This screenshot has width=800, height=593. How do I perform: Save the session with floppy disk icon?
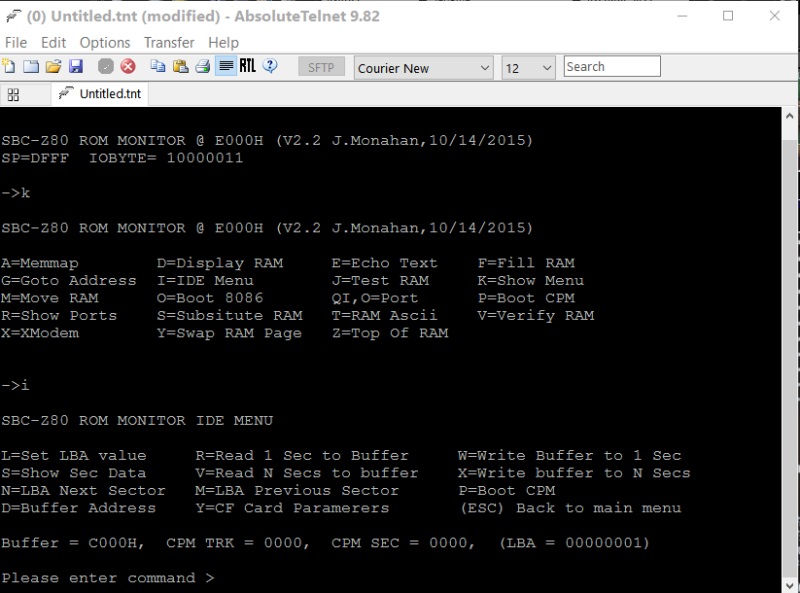(x=76, y=66)
